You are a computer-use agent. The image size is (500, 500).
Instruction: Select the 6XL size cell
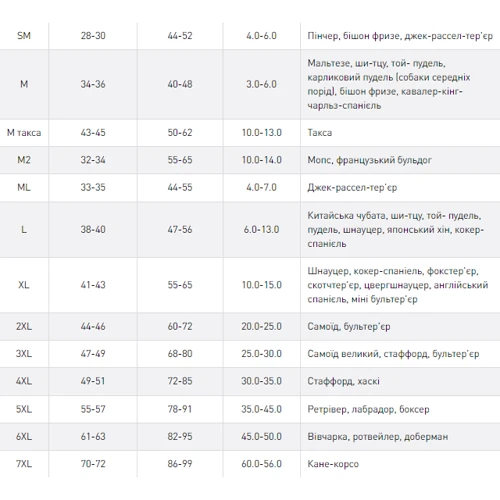(24, 436)
